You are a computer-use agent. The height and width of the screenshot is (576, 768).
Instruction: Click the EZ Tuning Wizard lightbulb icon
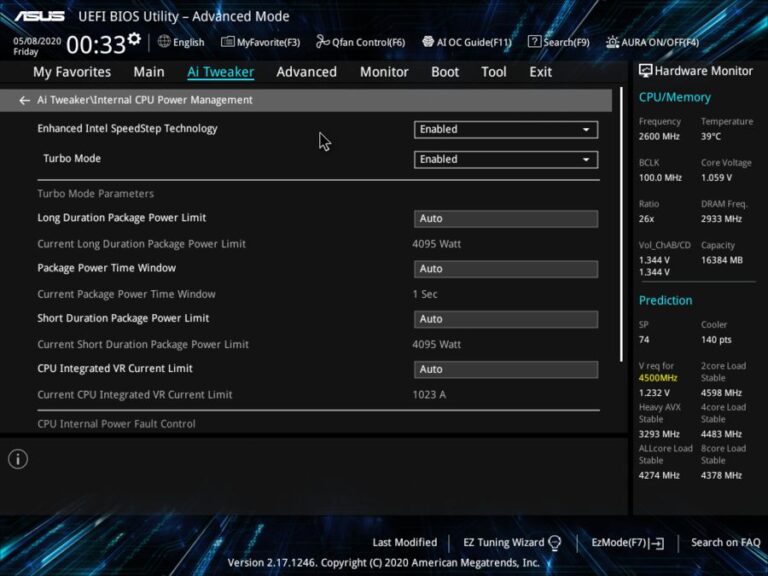tap(554, 543)
